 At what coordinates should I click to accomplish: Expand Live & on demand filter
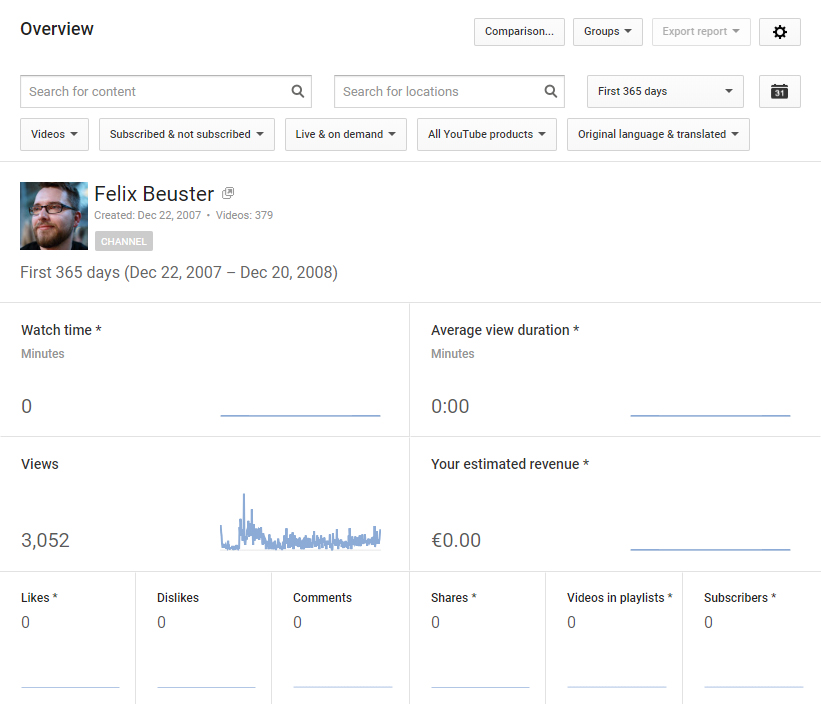click(x=345, y=134)
